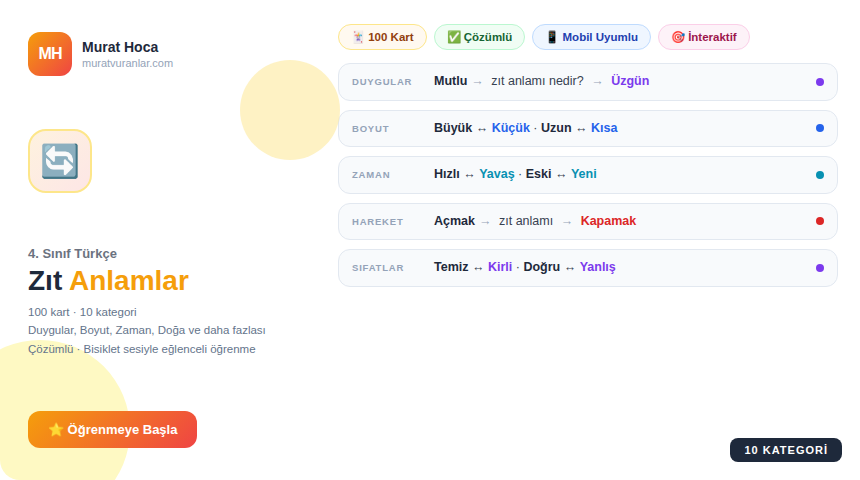Click the 'Zıt Anlamlar' heading
860x480 pixels.
pos(108,281)
